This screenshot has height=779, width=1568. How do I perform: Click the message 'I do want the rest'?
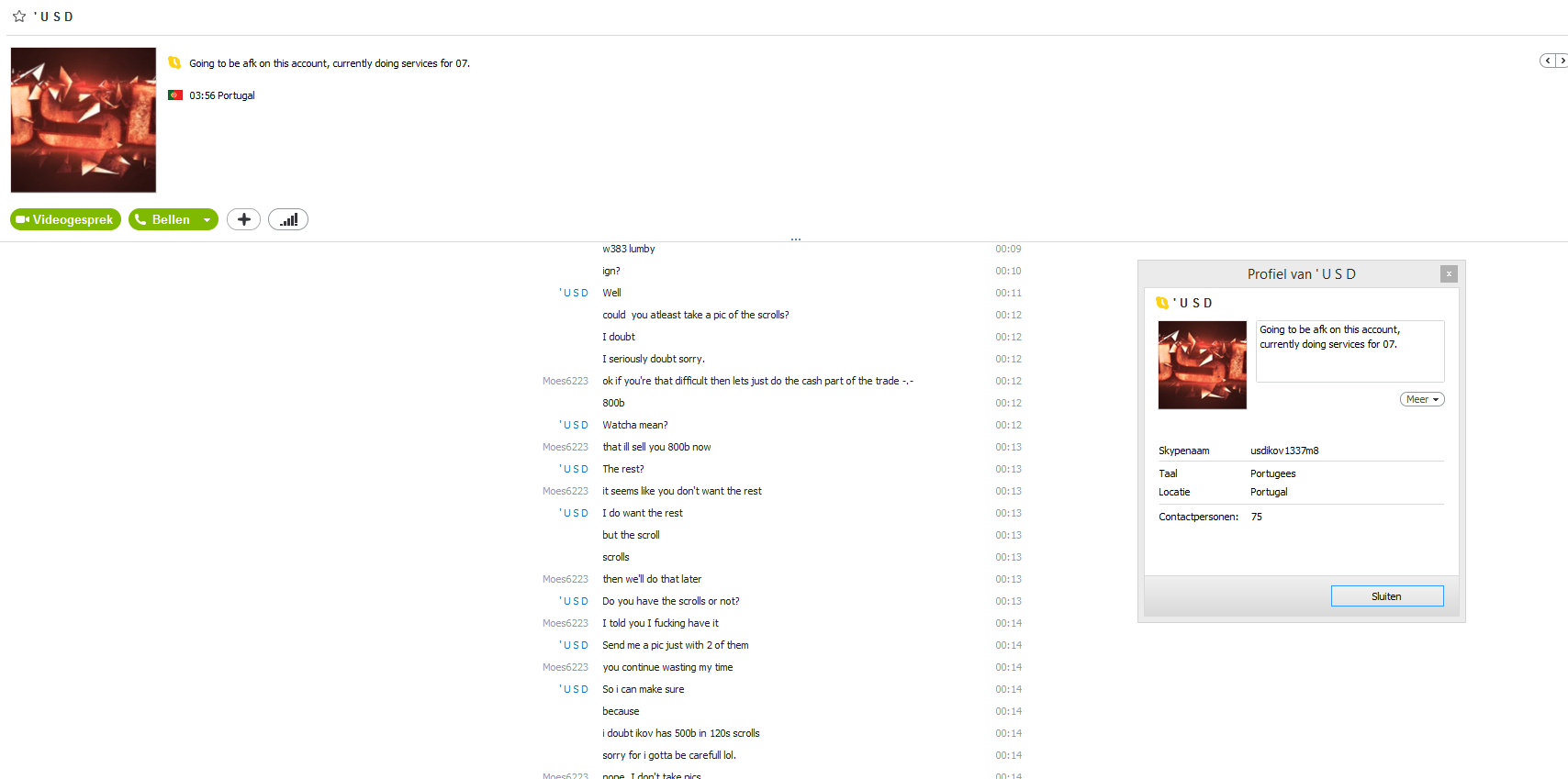coord(643,513)
